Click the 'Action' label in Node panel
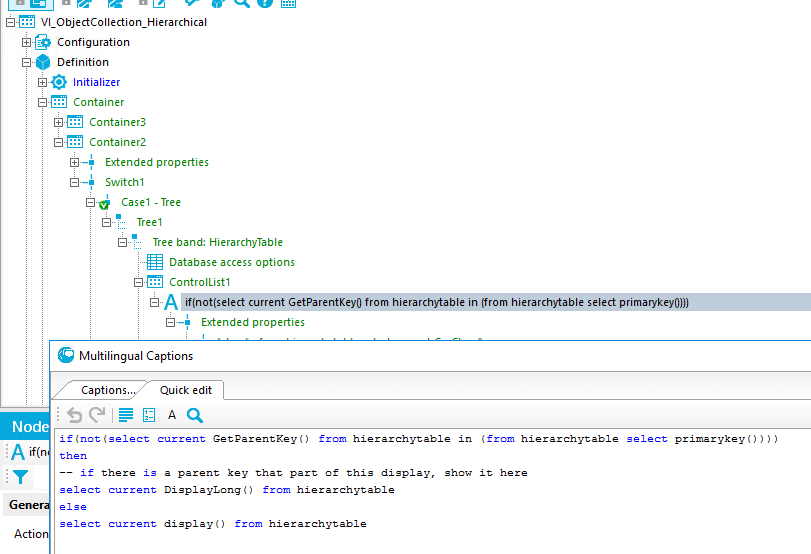Screen dimensions: 811x554 click(x=31, y=534)
